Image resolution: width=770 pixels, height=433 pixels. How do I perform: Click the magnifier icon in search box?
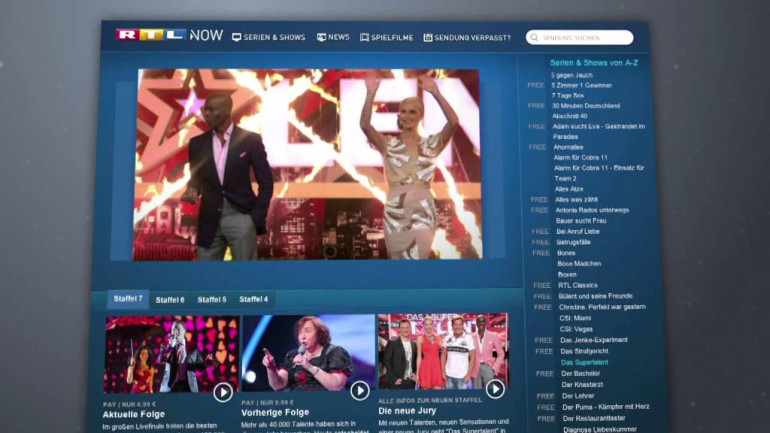(534, 38)
